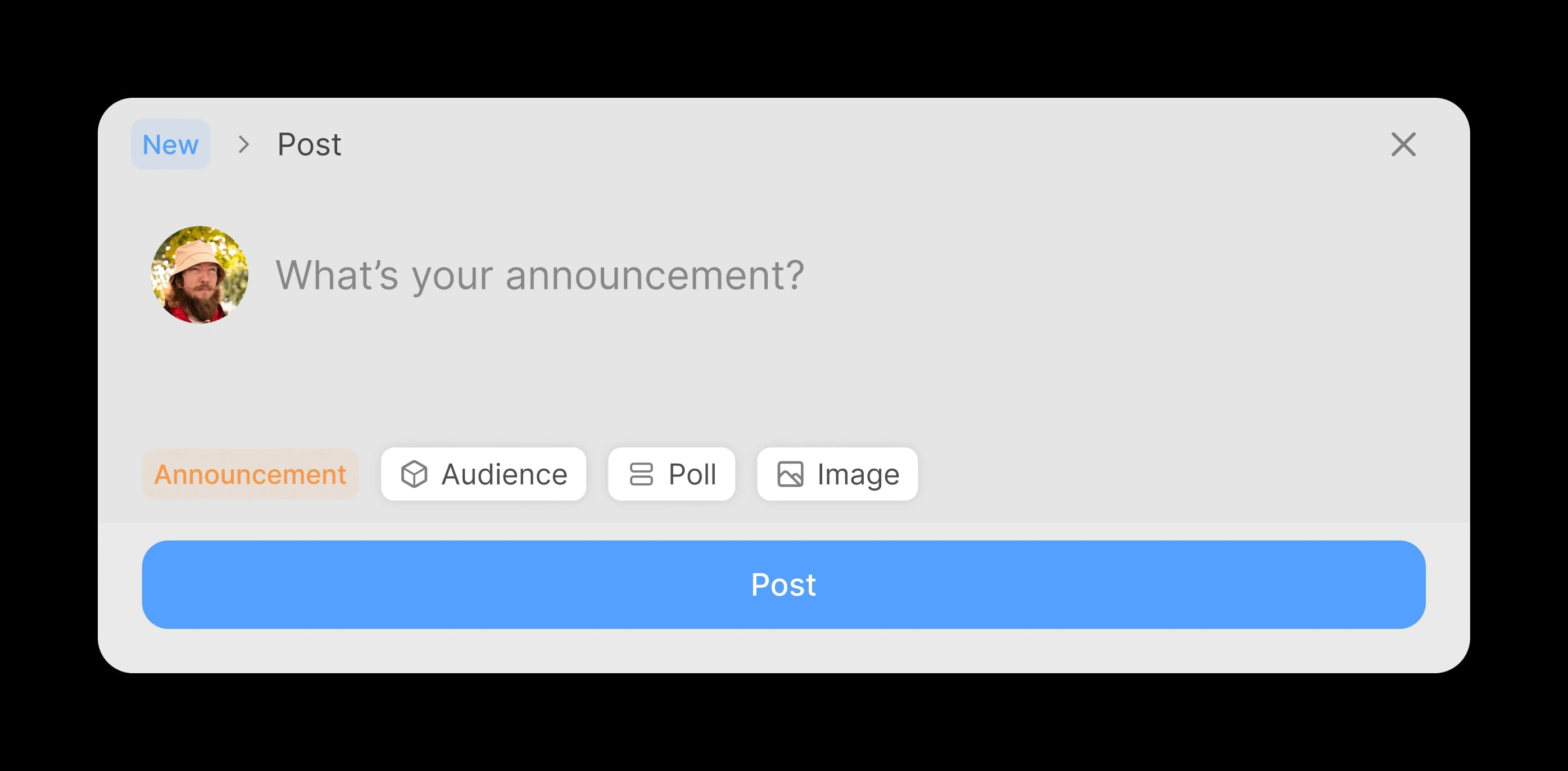Click the announcement text field

[541, 276]
